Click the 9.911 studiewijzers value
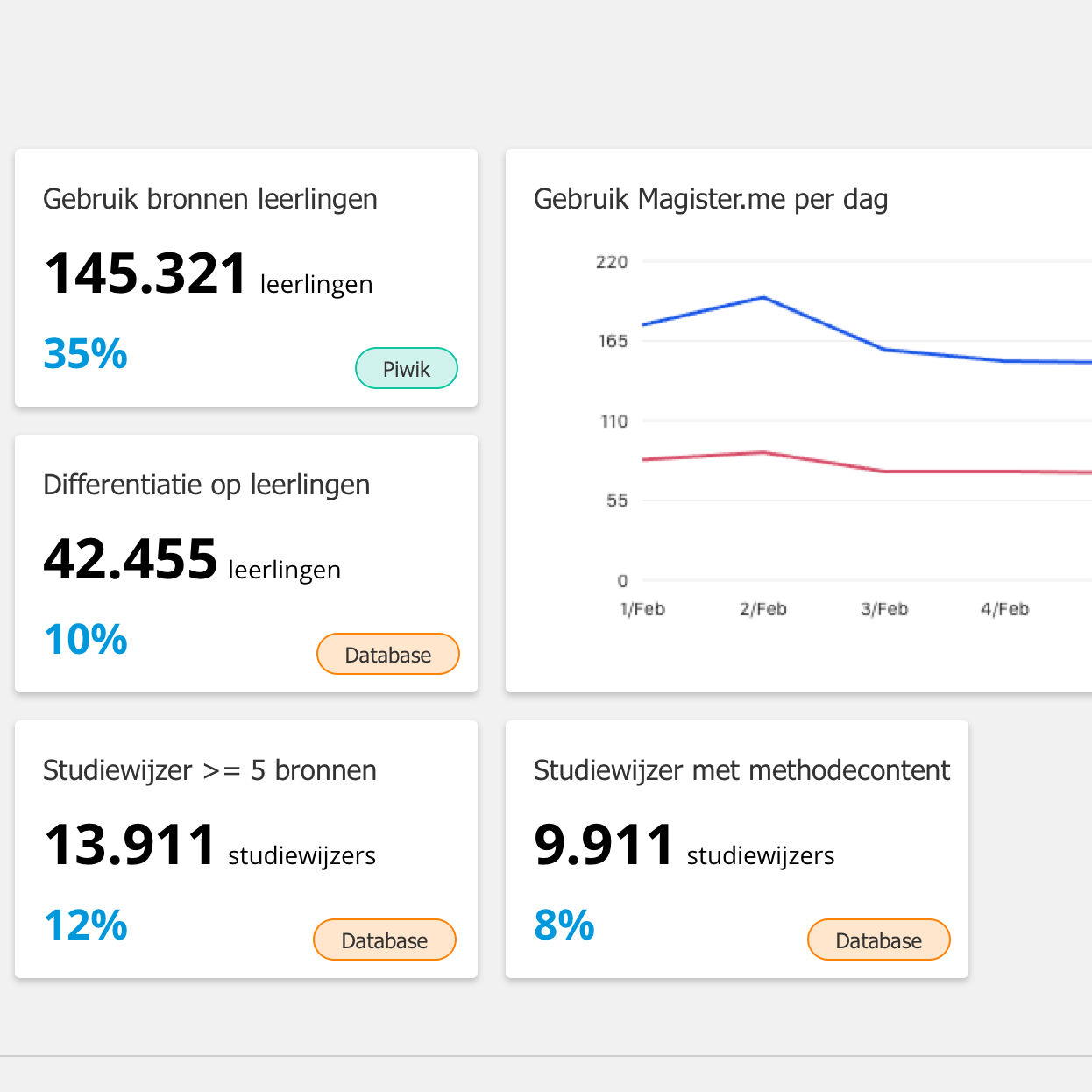This screenshot has width=1092, height=1092. [684, 846]
